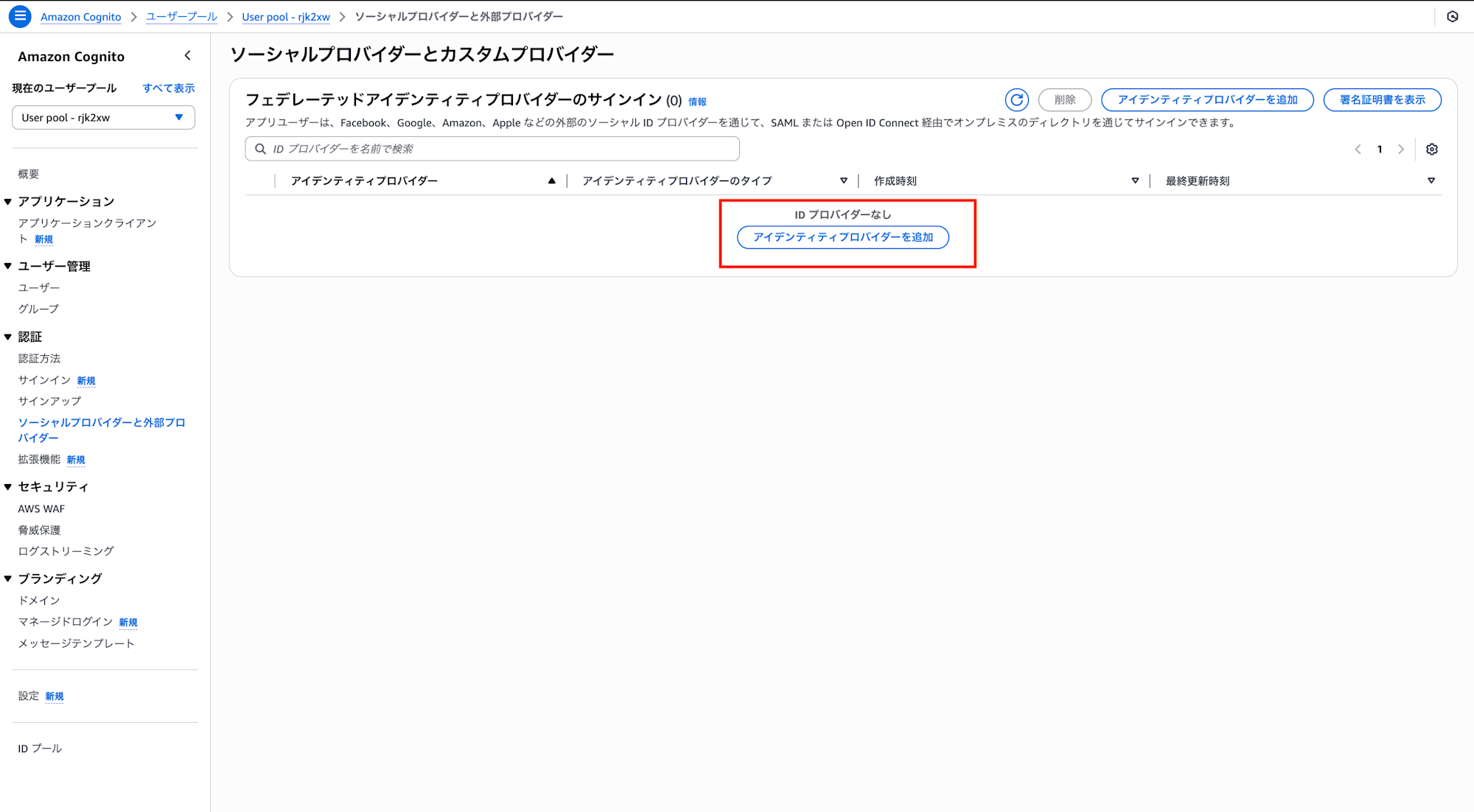1474x812 pixels.
Task: Go to next page arrow
Action: 1401,150
